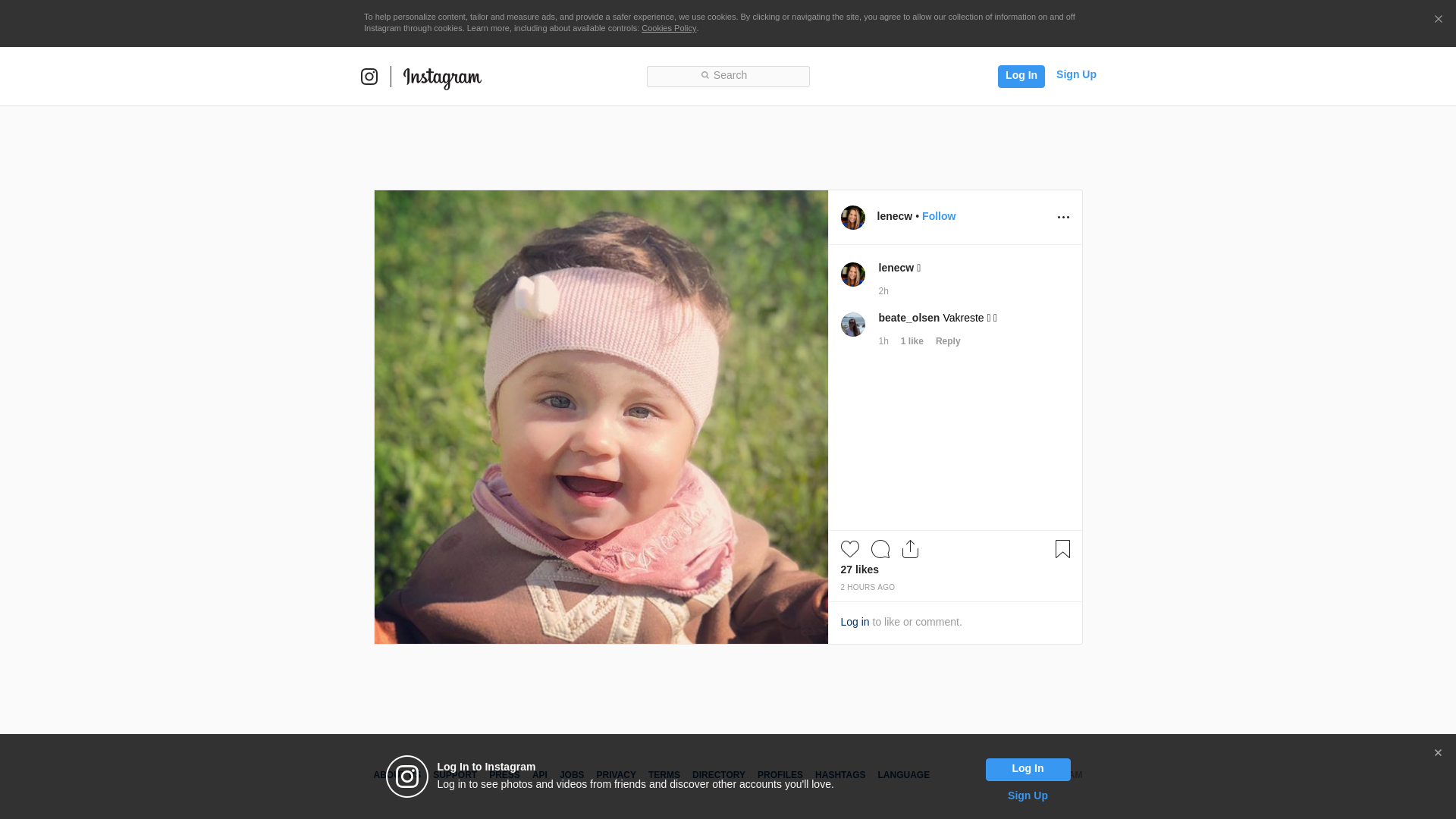Like the post with the heart icon
The image size is (1456, 819).
point(849,549)
